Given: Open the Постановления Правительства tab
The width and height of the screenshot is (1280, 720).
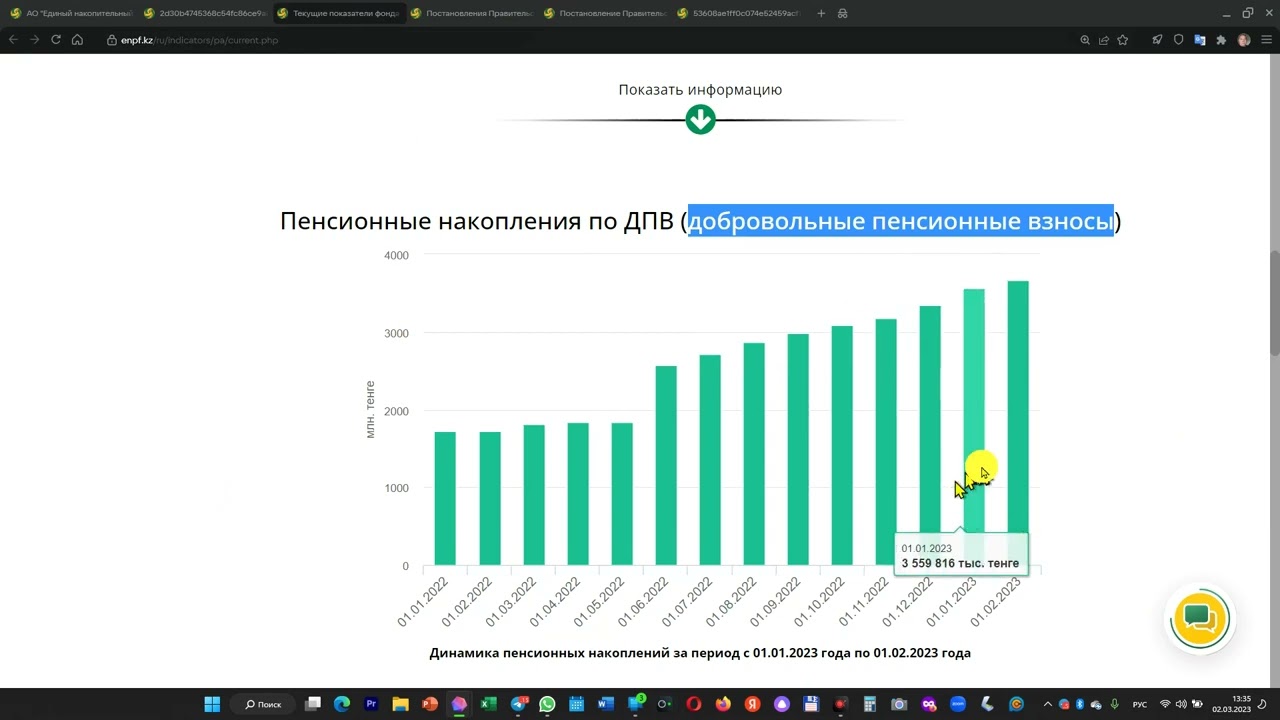Looking at the screenshot, I should 471,13.
